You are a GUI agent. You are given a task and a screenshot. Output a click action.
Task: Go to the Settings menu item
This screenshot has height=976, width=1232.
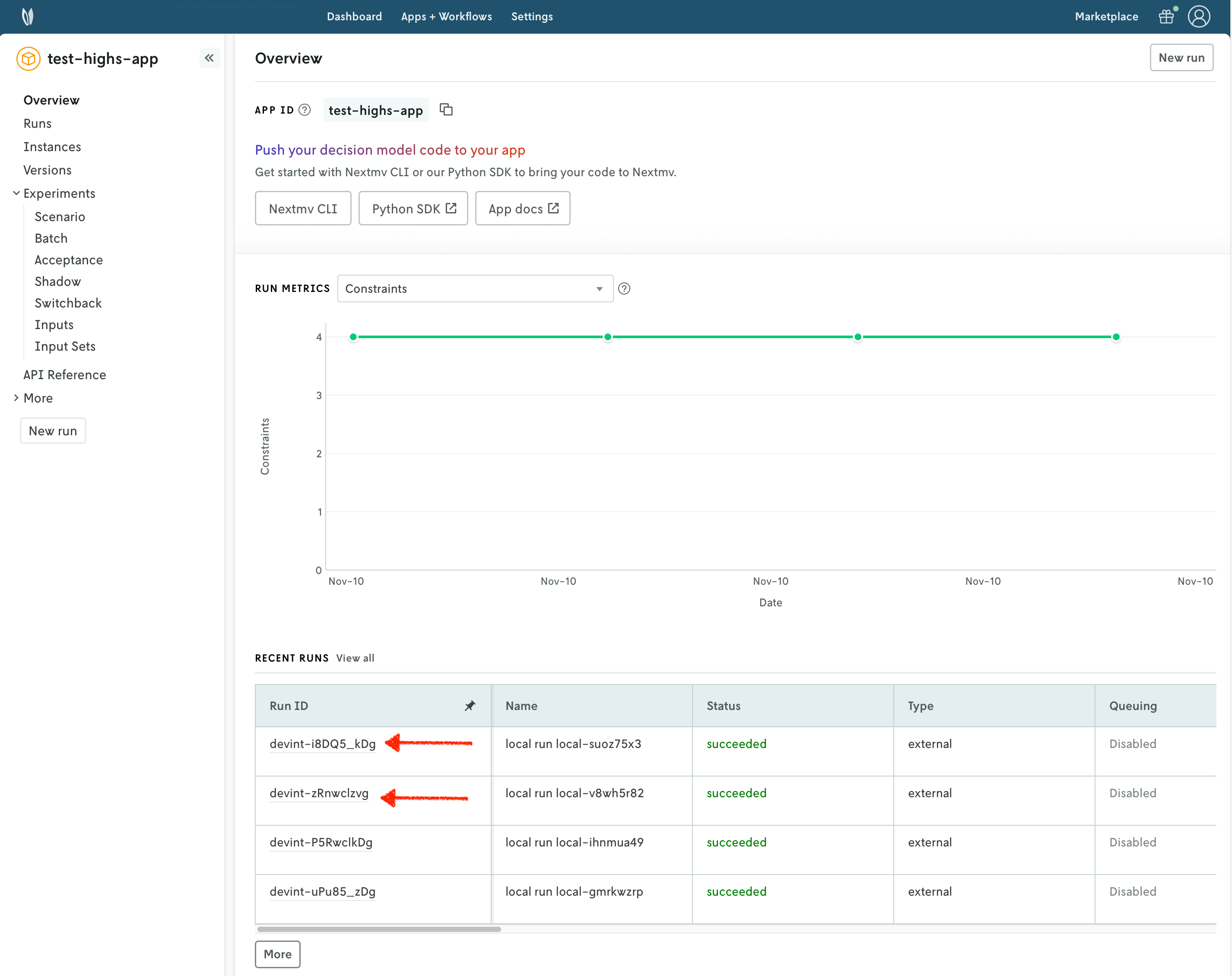point(532,16)
